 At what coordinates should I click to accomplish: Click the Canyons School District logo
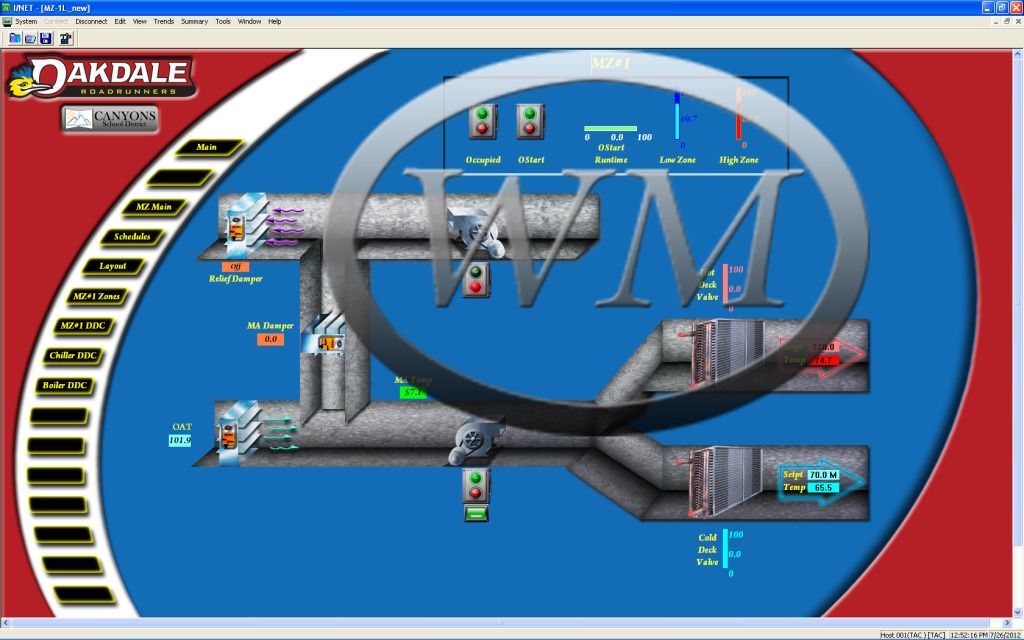[x=110, y=120]
